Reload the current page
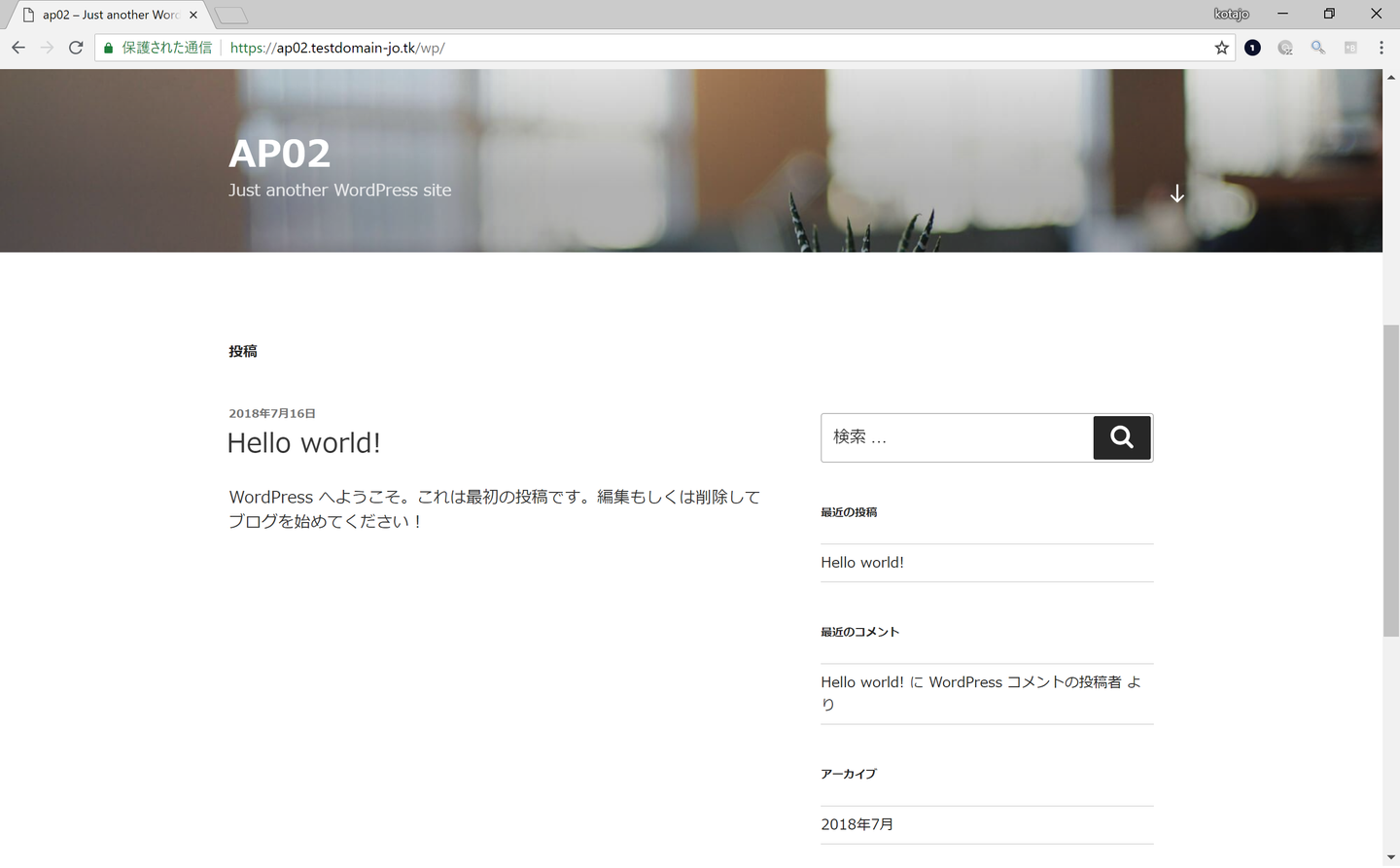Viewport: 1400px width, 868px height. coord(76,48)
